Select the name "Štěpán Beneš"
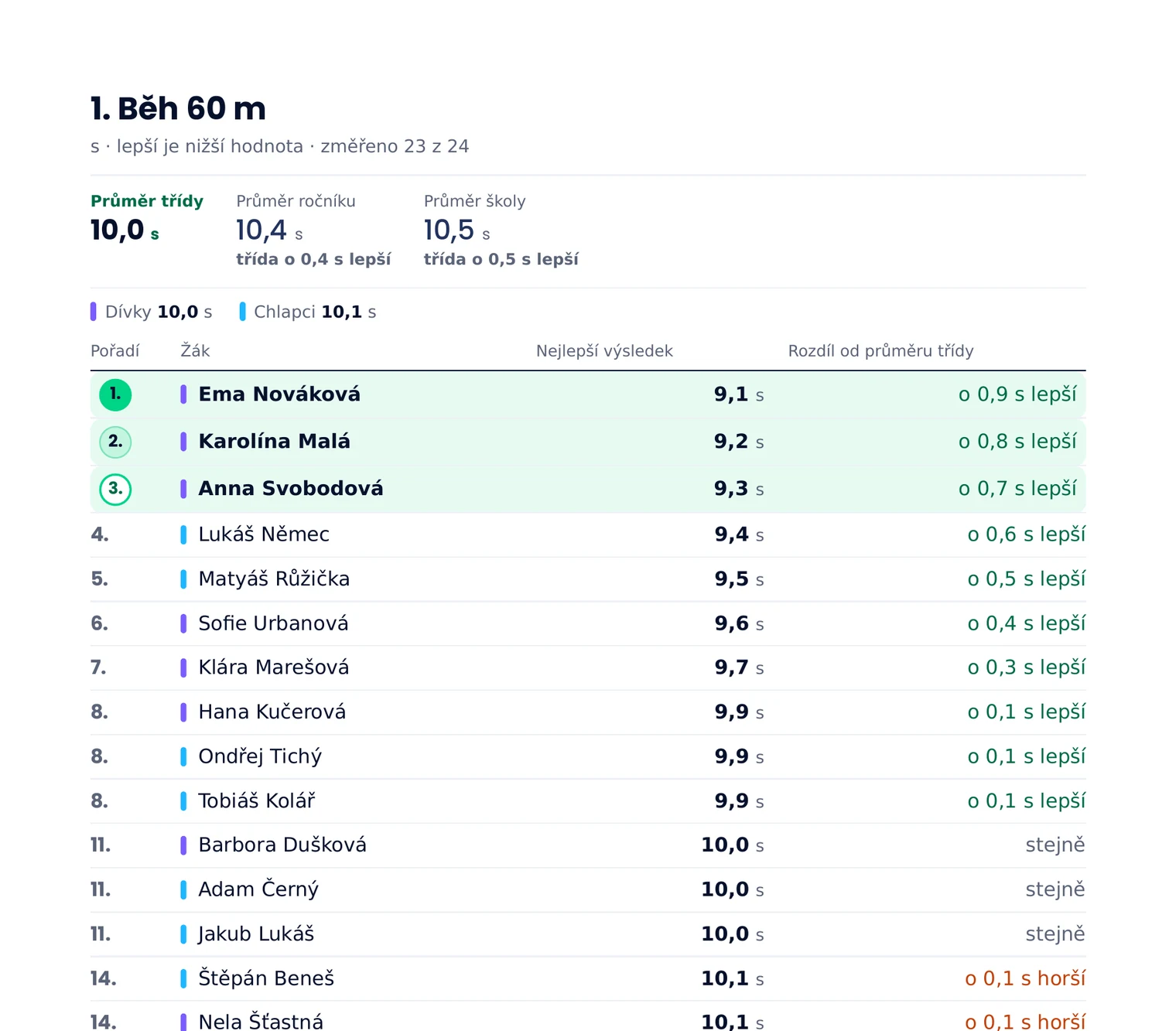 266,978
